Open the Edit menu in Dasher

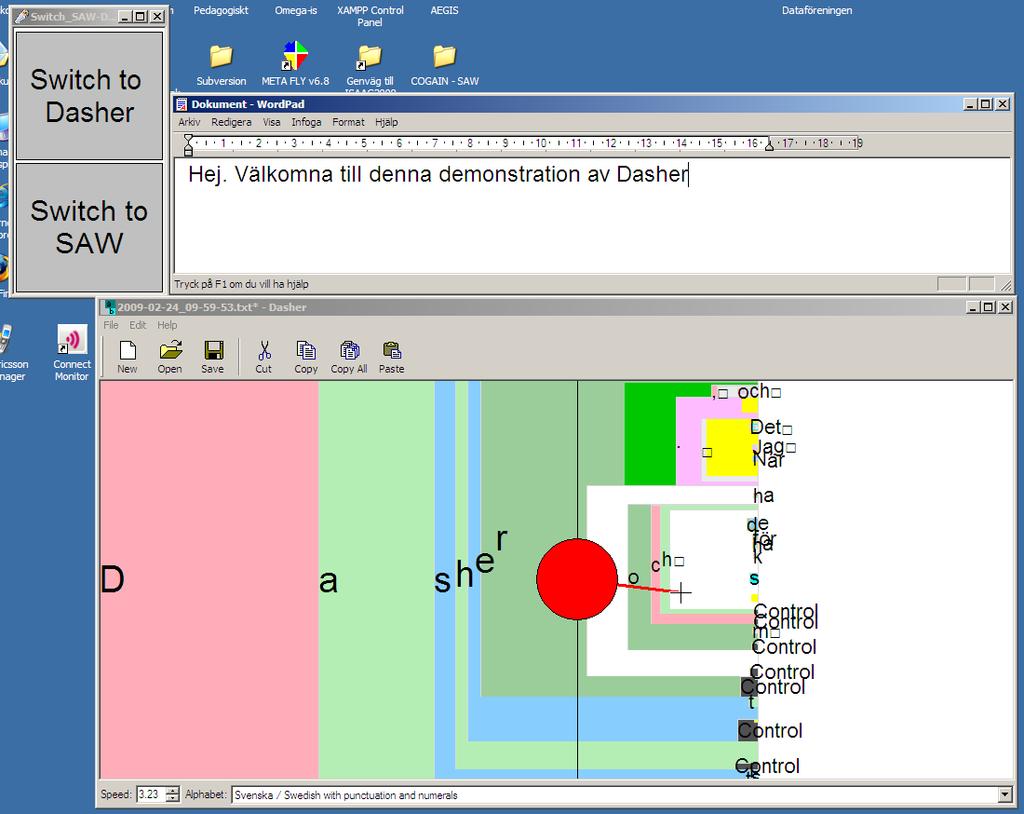click(x=137, y=325)
